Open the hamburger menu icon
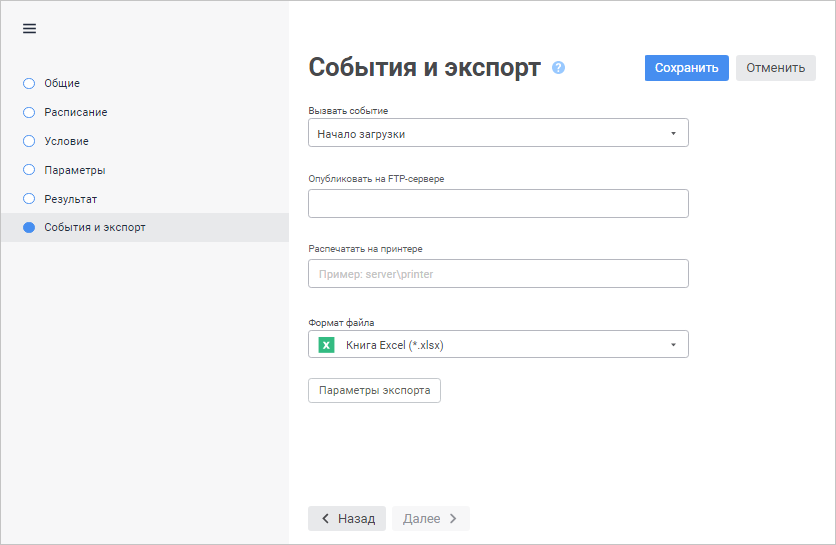The image size is (836, 545). [x=29, y=28]
